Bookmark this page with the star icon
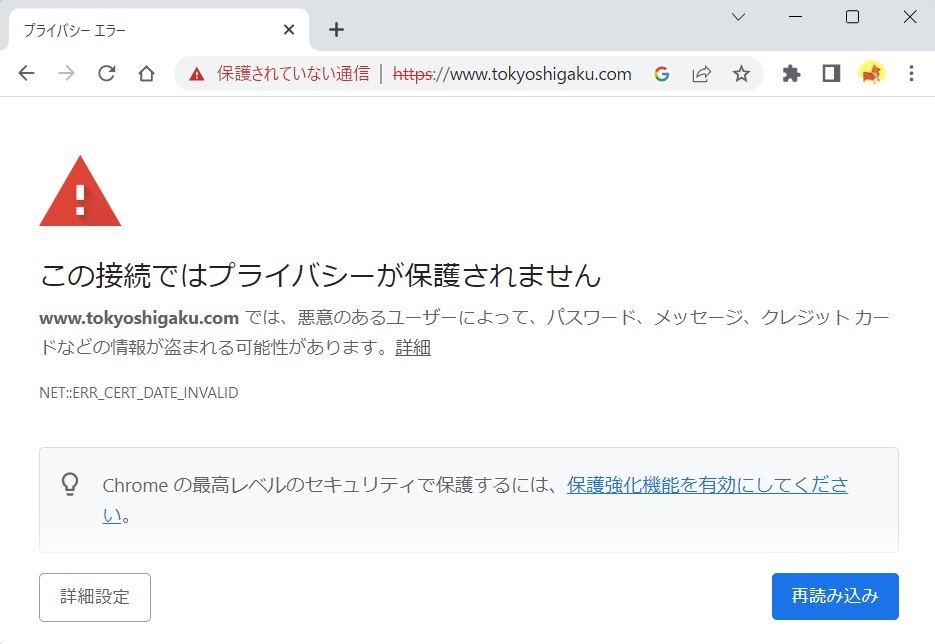The image size is (935, 644). click(x=741, y=74)
